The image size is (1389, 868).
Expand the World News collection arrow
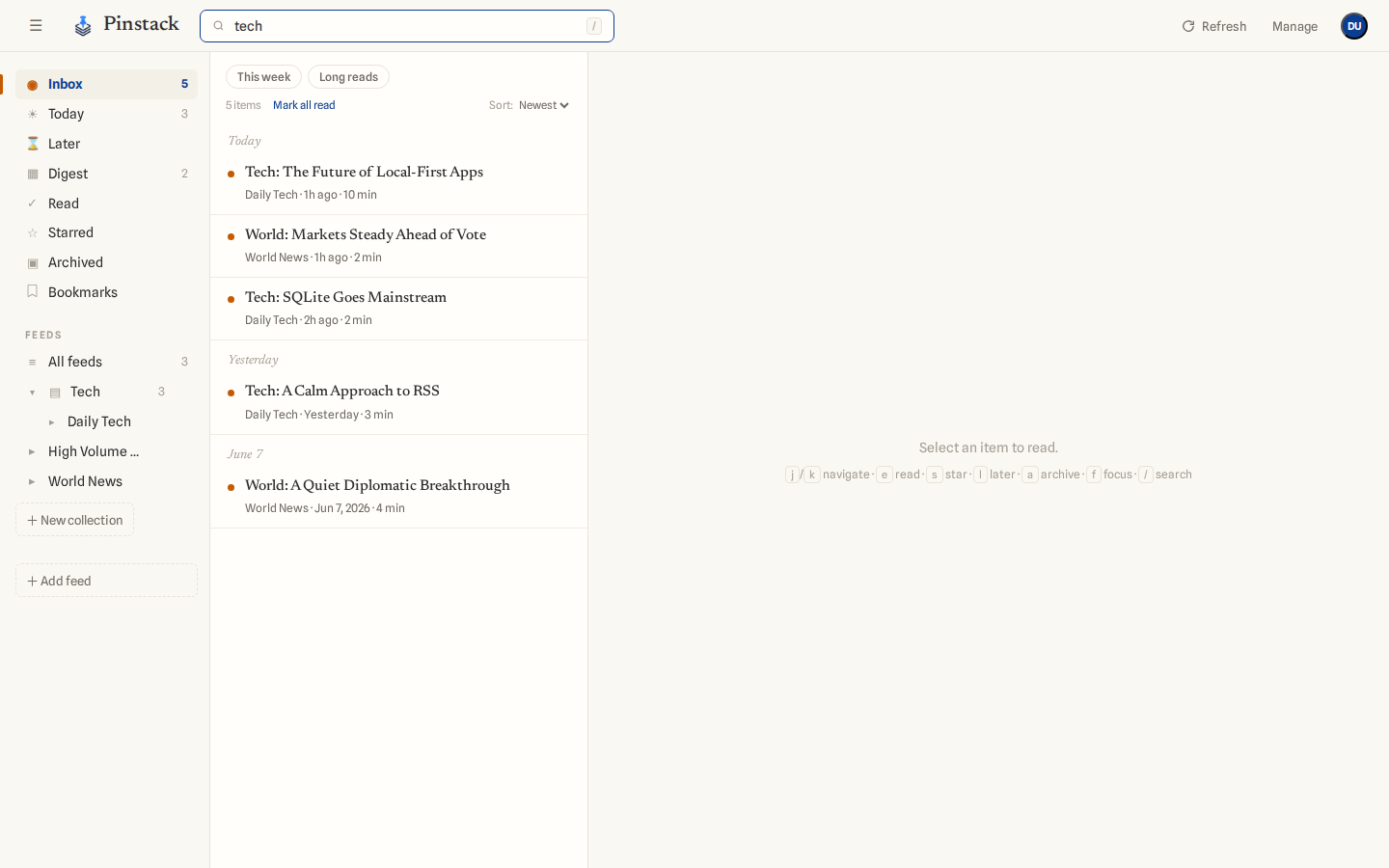pyautogui.click(x=32, y=481)
